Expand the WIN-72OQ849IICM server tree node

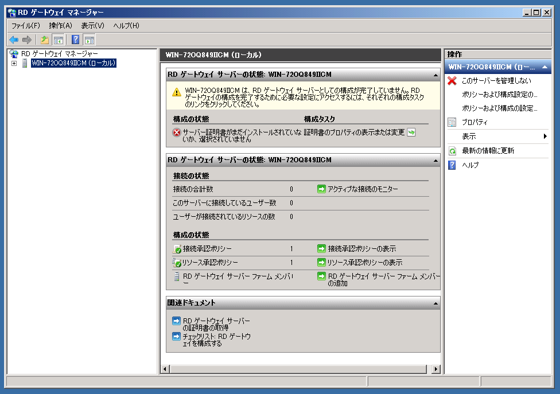tap(14, 64)
